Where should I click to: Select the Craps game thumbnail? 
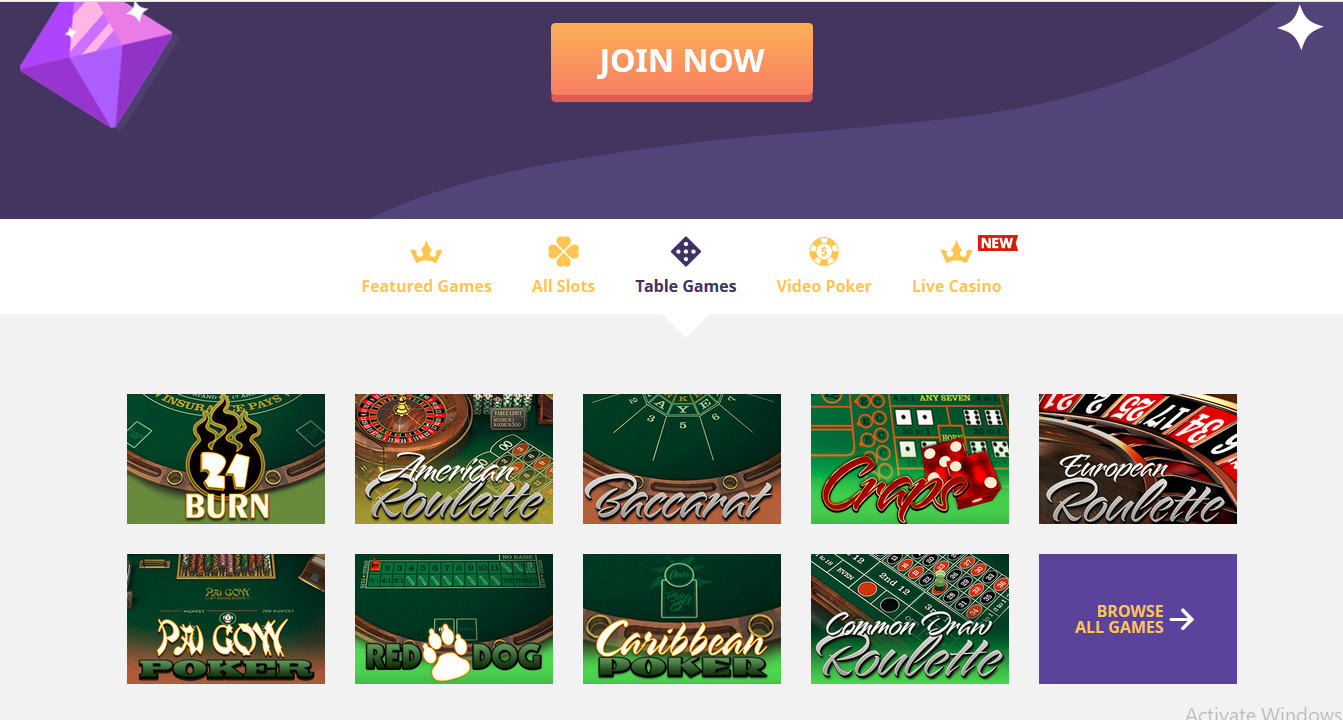coord(910,459)
